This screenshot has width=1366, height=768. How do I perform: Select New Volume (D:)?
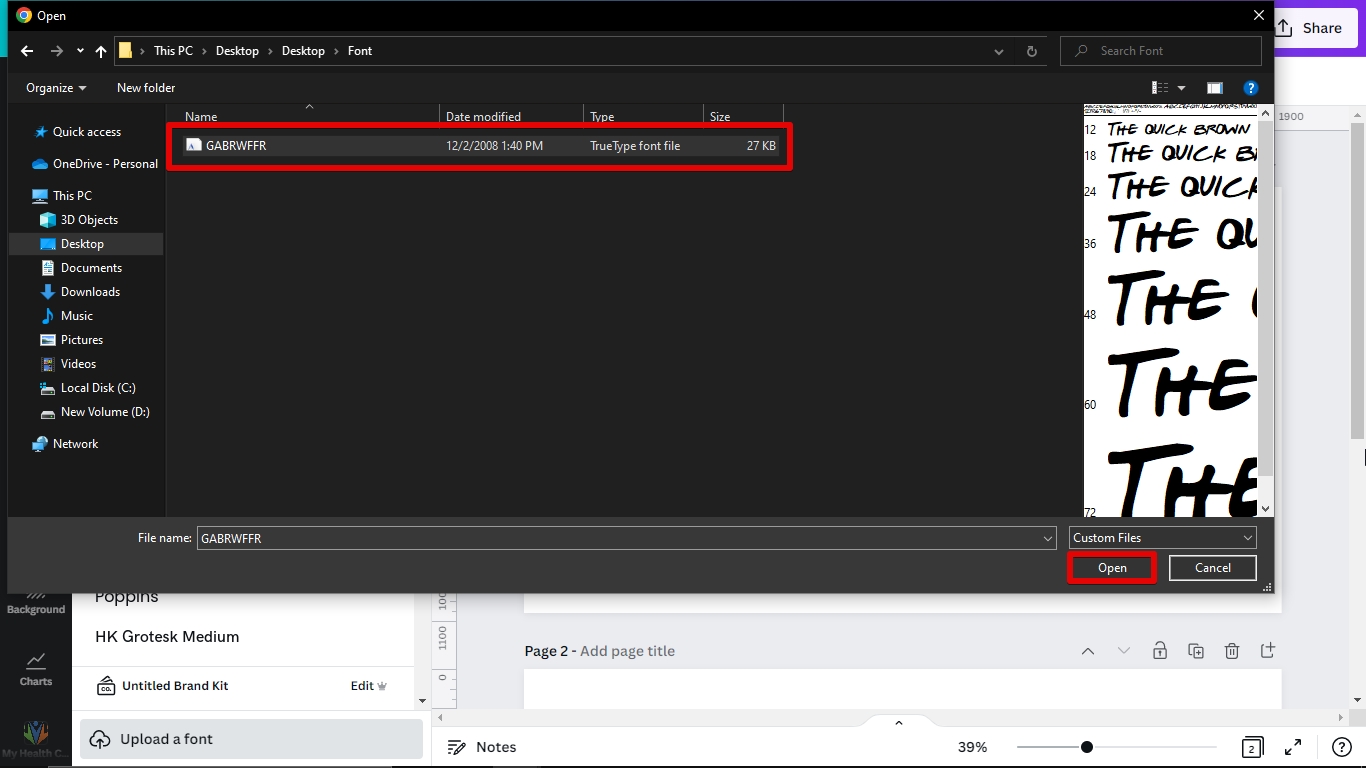coord(105,412)
